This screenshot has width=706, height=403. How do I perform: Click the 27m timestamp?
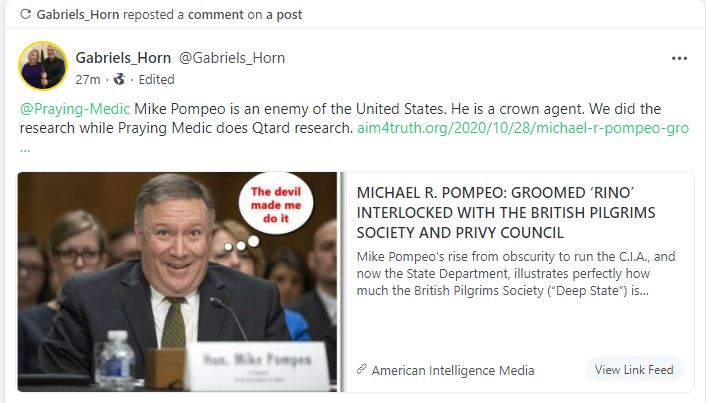pyautogui.click(x=88, y=80)
